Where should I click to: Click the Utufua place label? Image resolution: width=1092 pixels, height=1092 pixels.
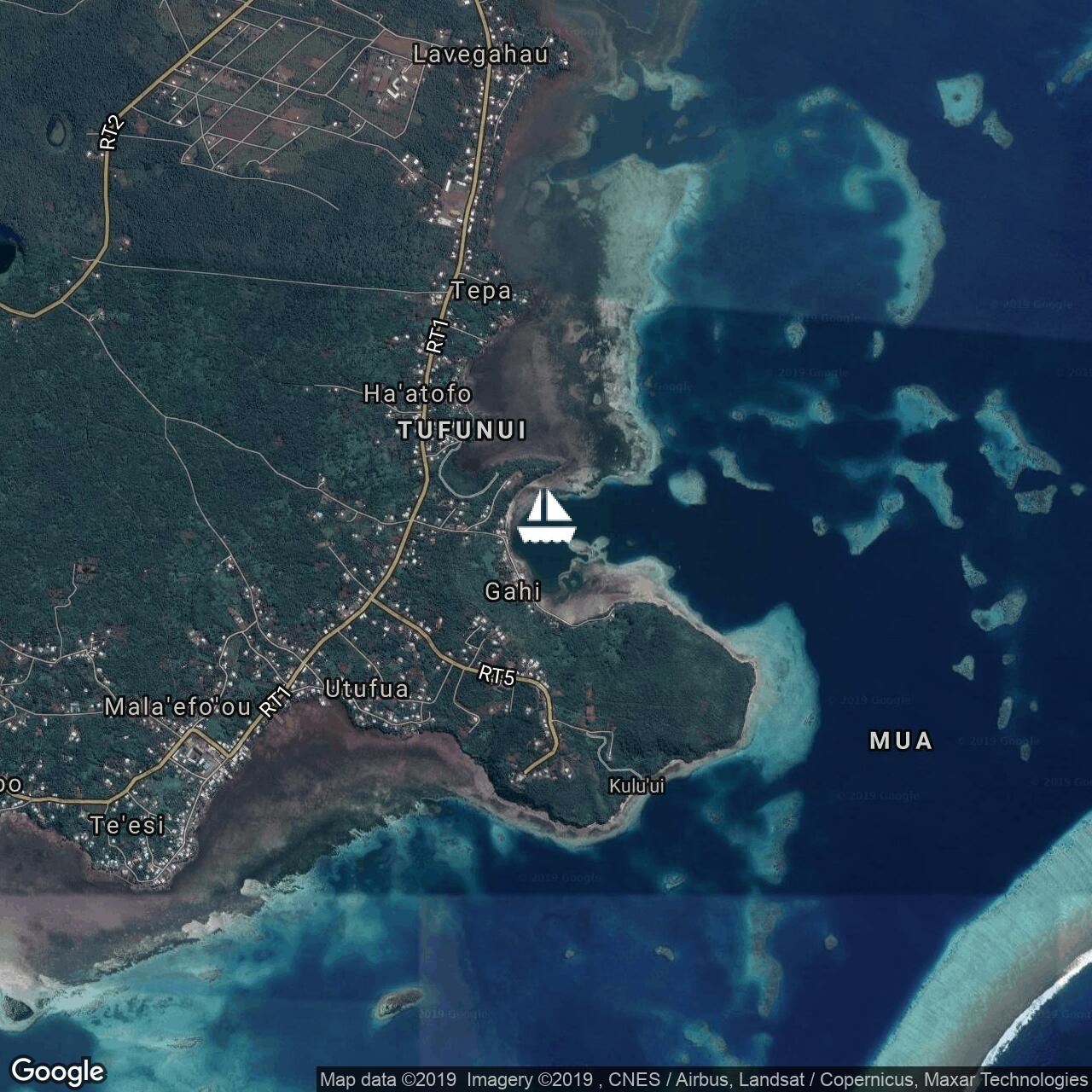tap(367, 689)
